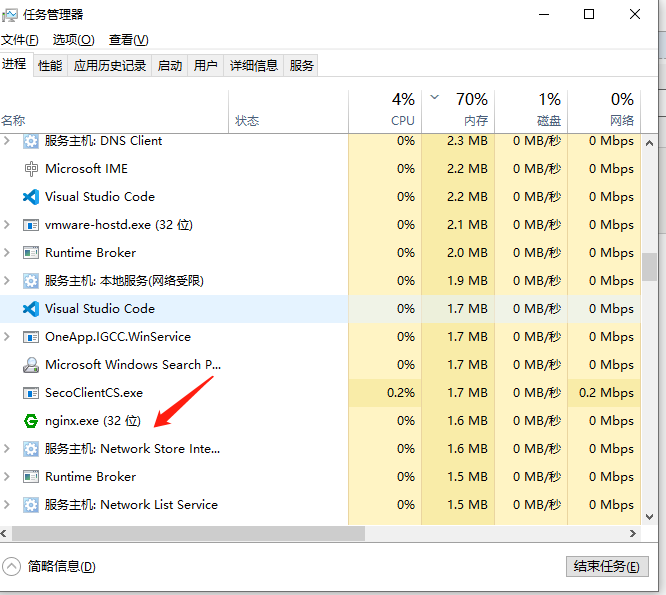This screenshot has height=595, width=666.
Task: Select the 进程 tab
Action: click(x=14, y=64)
